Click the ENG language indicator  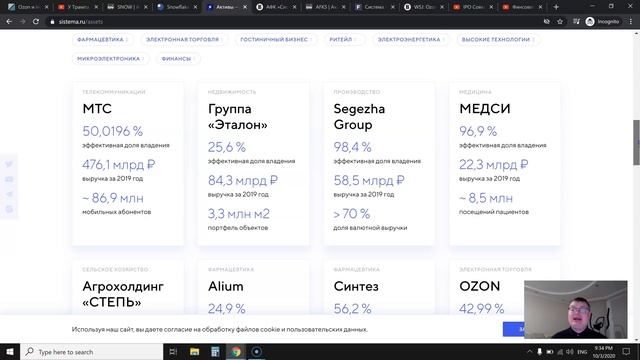click(x=582, y=351)
